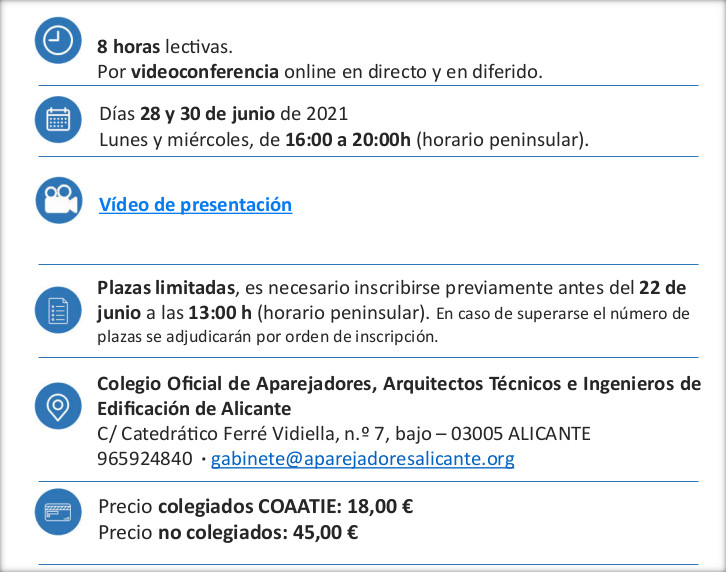Viewport: 726px width, 572px height.
Task: Open the Vídeo de presentación link
Action: (195, 205)
